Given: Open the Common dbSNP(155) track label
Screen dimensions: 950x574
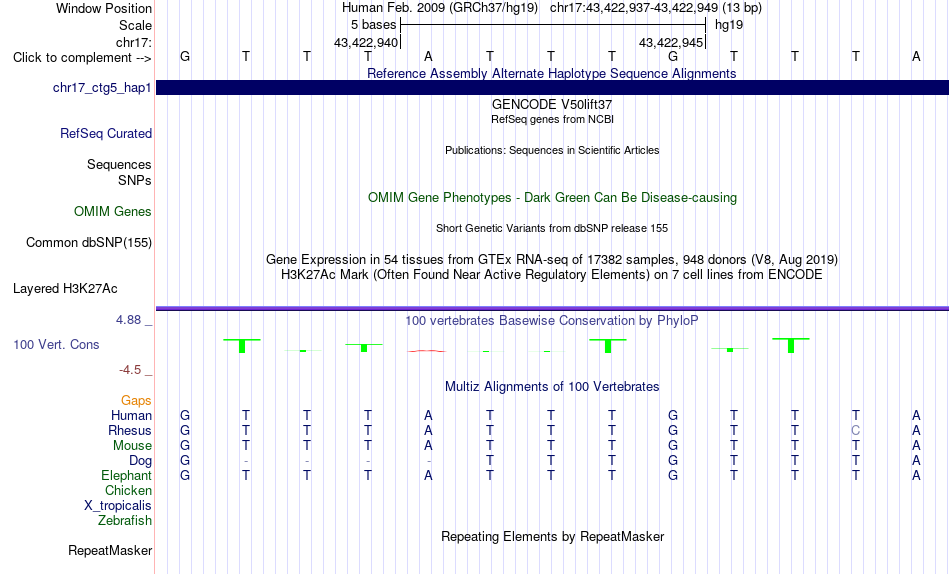Looking at the screenshot, I should pos(89,242).
